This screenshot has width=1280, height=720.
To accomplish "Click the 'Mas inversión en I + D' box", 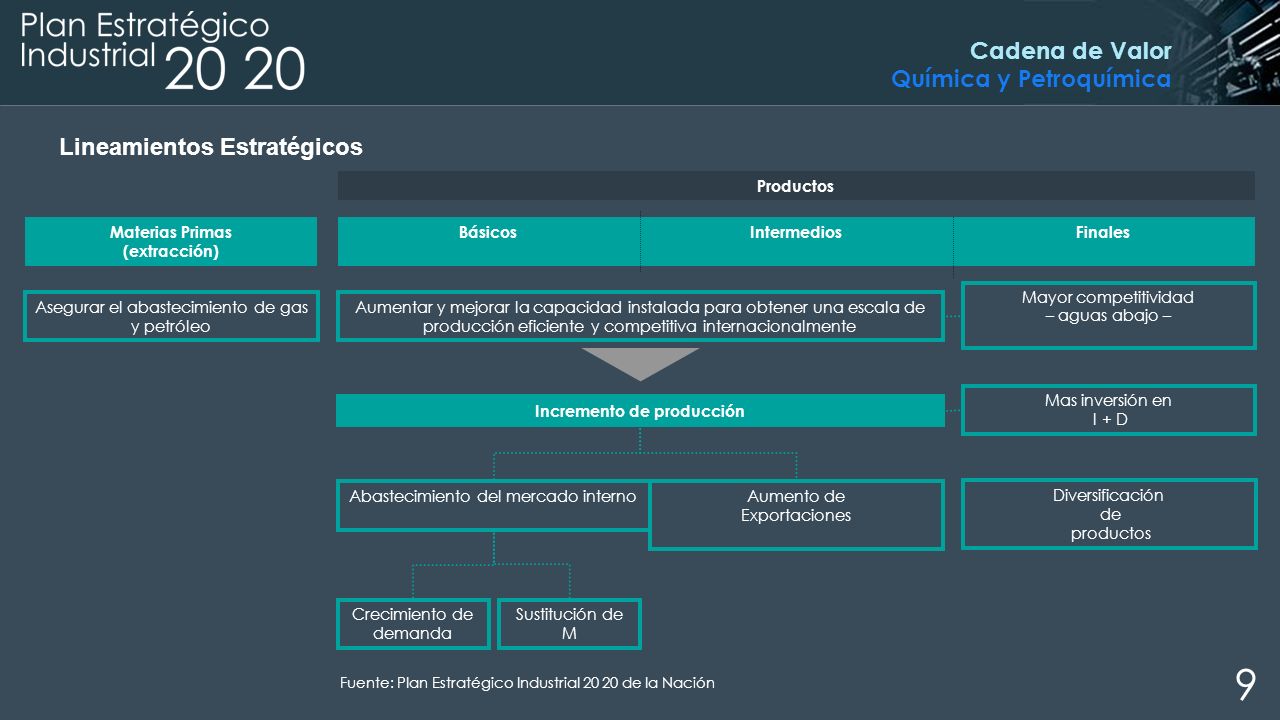I will click(1109, 410).
